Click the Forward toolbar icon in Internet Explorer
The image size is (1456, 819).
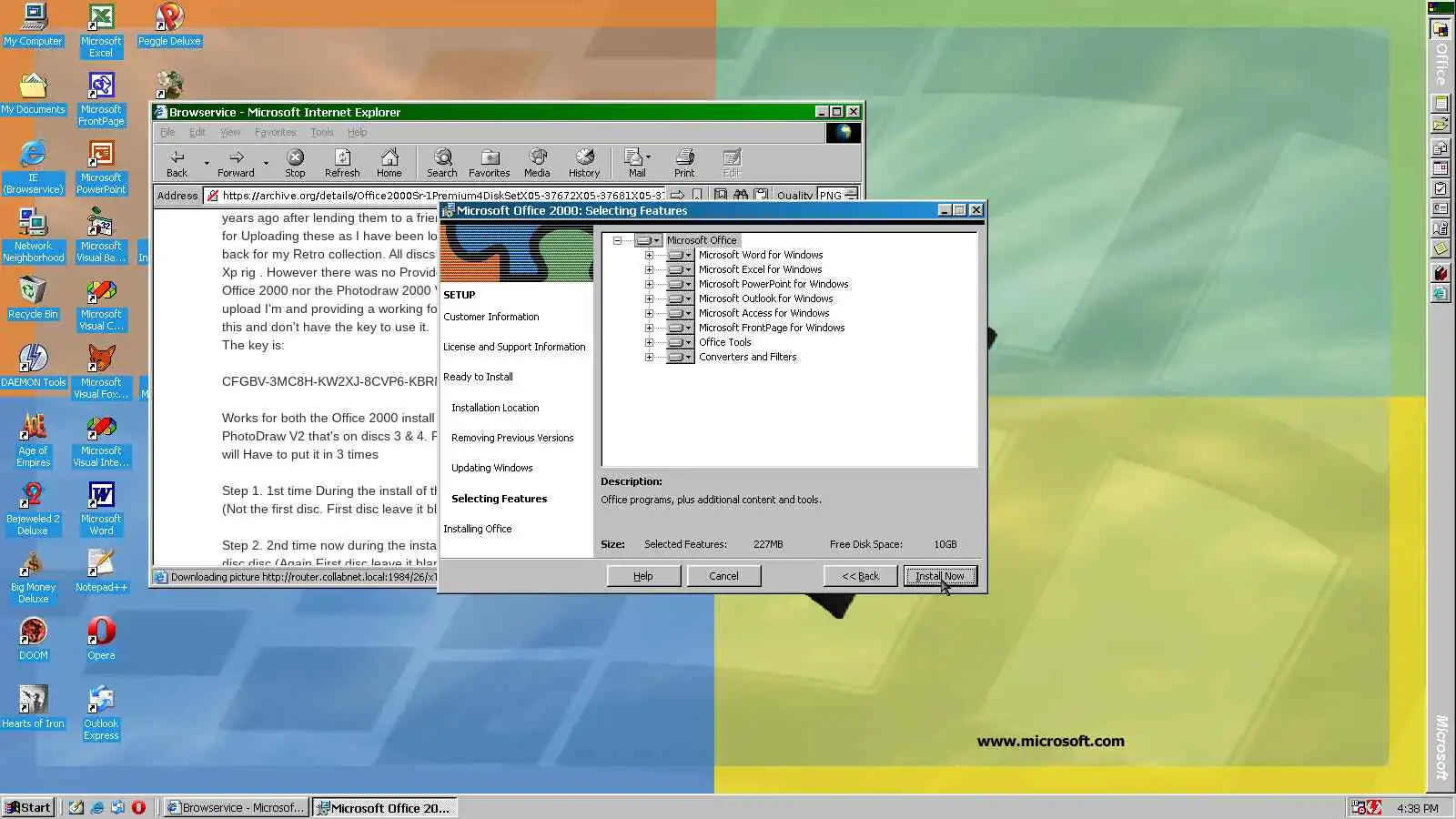point(236,163)
